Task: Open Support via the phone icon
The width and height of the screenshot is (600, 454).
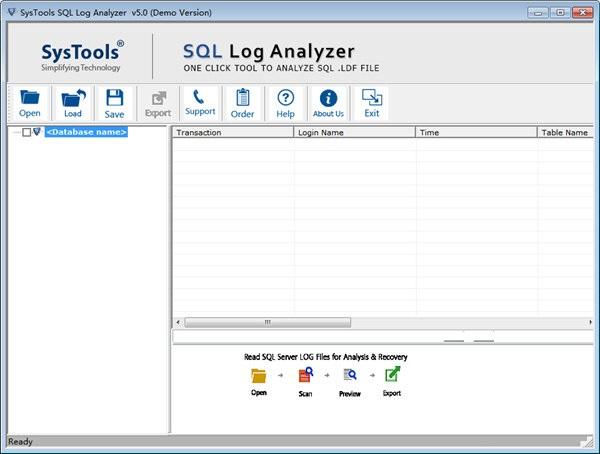Action: [x=200, y=103]
